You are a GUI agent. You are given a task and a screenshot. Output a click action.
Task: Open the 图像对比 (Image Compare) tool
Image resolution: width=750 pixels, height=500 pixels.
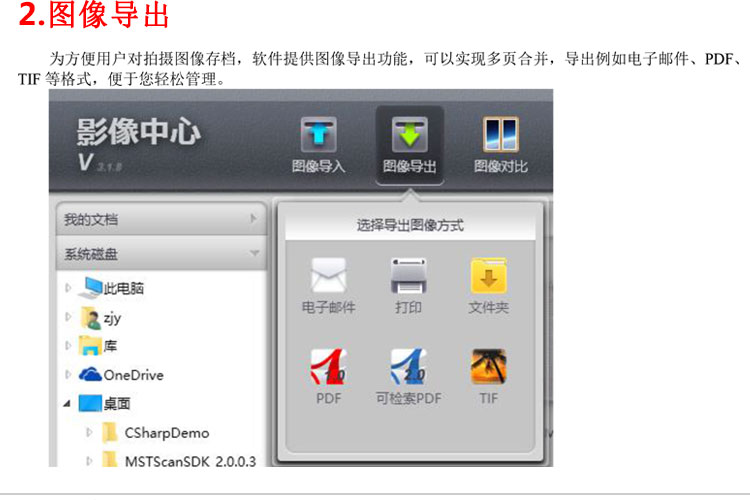click(x=500, y=137)
